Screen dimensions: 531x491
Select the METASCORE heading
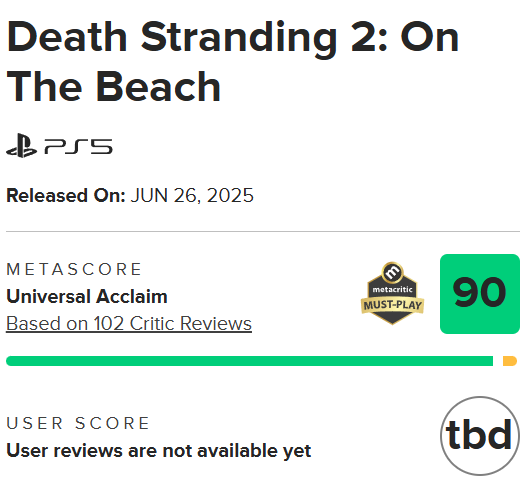(x=74, y=270)
